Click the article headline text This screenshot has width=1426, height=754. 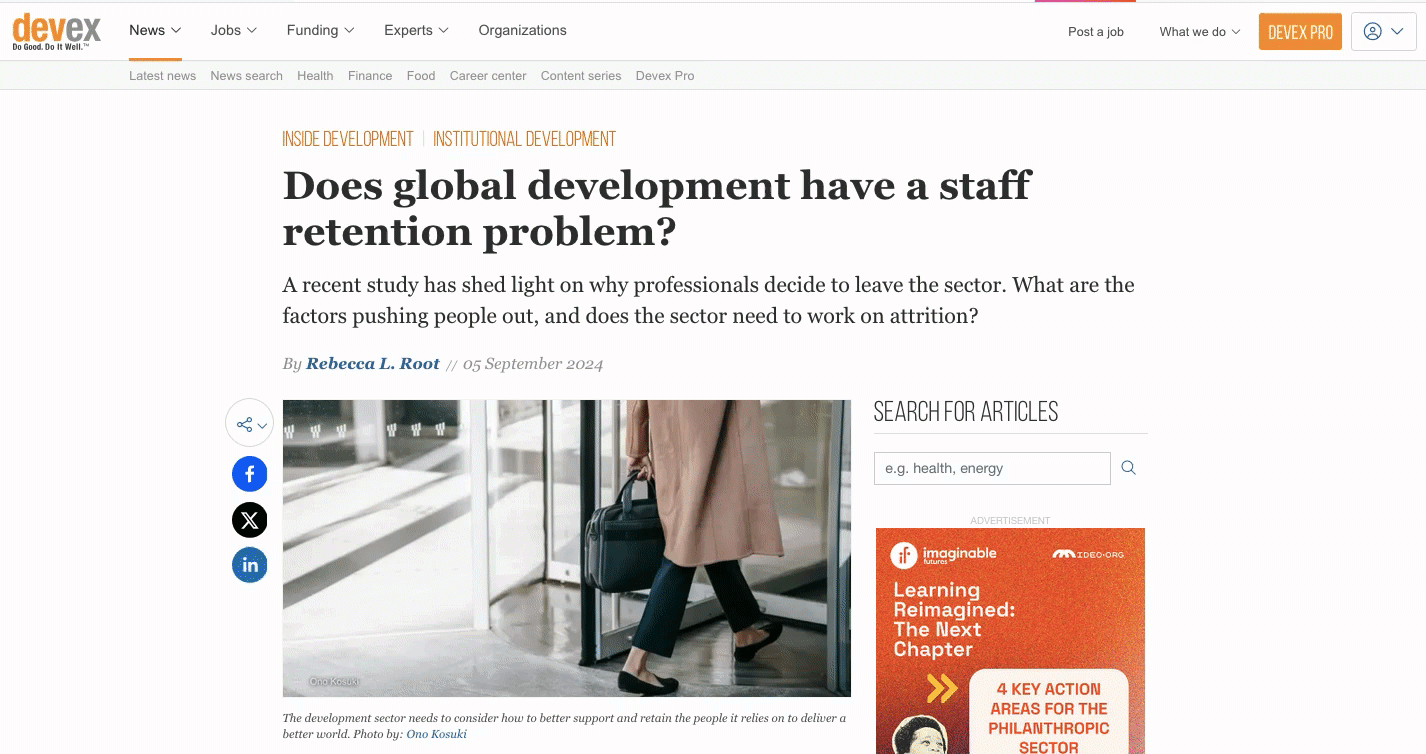(x=657, y=208)
